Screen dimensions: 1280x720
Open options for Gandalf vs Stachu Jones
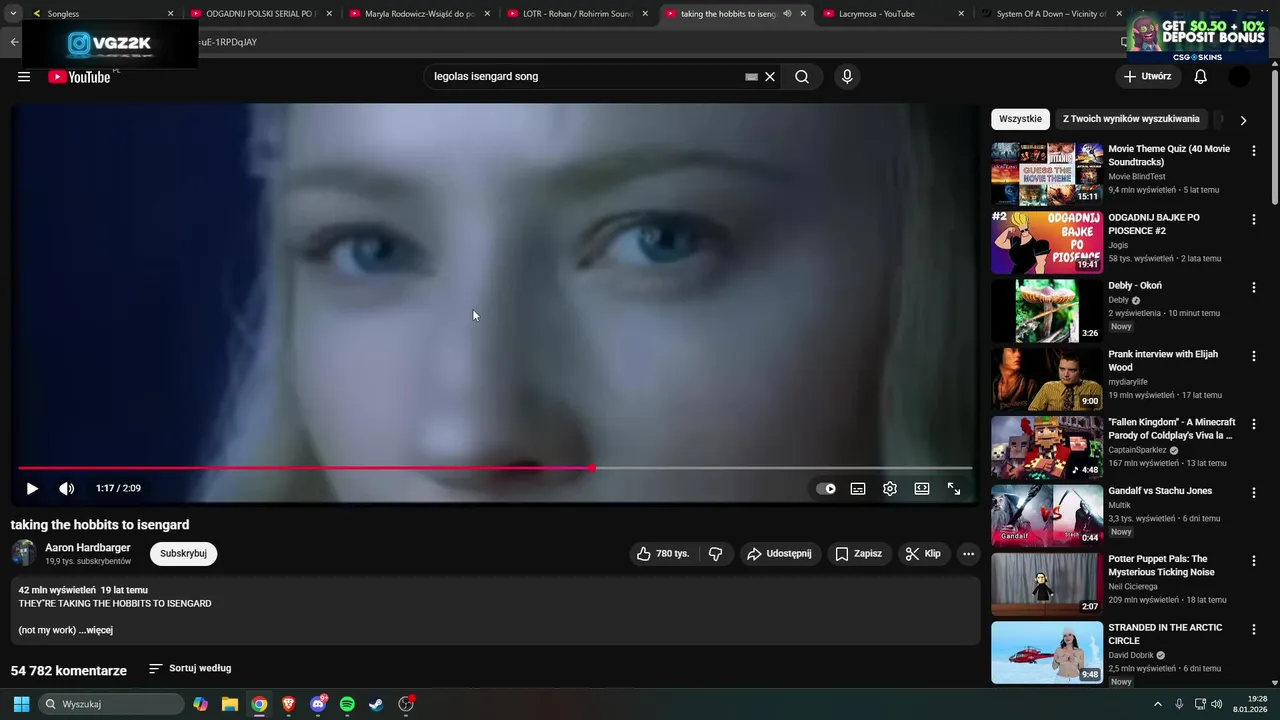pos(1254,493)
